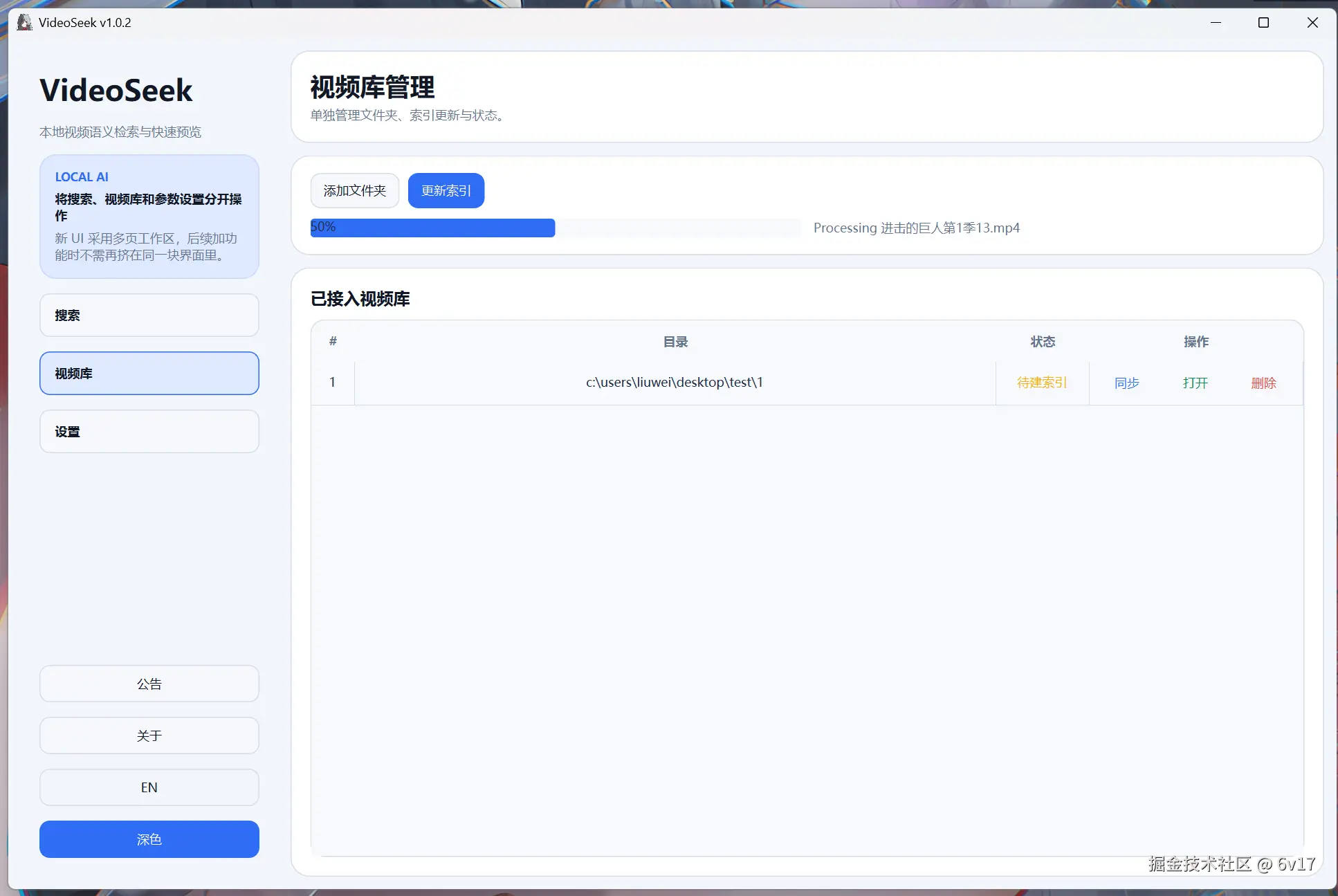Click the VideoSeek app logo icon
Image resolution: width=1338 pixels, height=896 pixels.
click(24, 22)
